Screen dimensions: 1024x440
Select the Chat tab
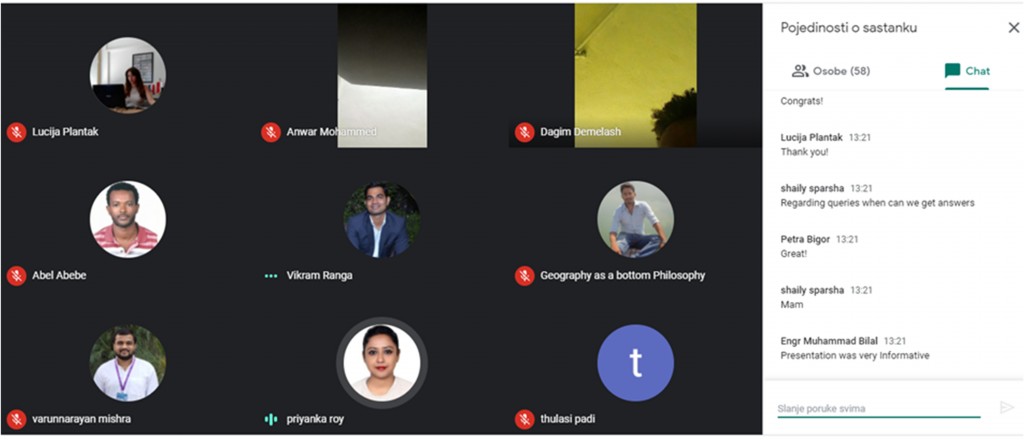coord(967,71)
